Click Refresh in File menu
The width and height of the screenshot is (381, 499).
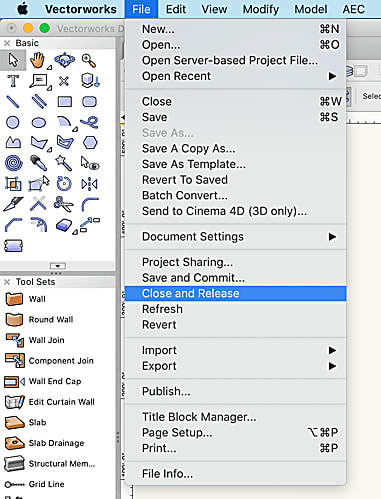tap(236, 309)
